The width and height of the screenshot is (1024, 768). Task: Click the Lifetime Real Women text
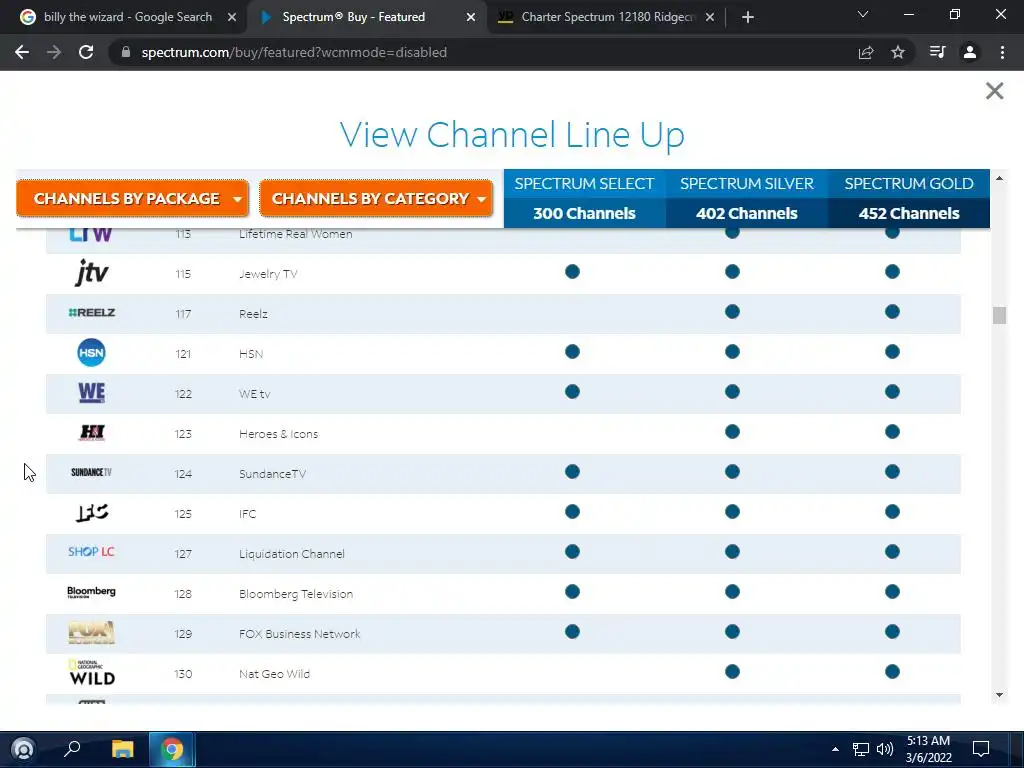tap(295, 234)
